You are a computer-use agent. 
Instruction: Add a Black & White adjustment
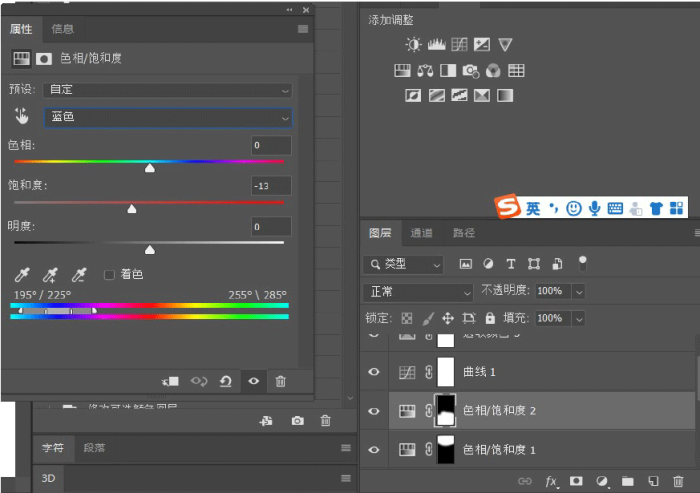tap(448, 71)
